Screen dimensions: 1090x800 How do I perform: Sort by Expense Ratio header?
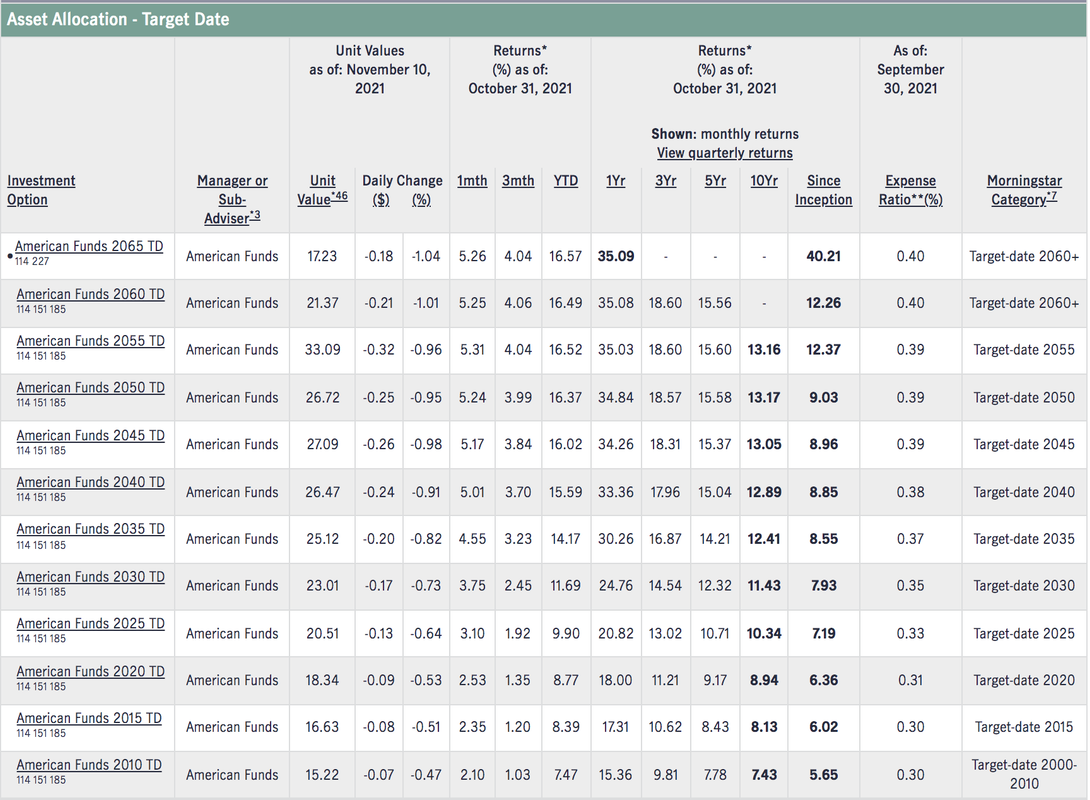911,190
